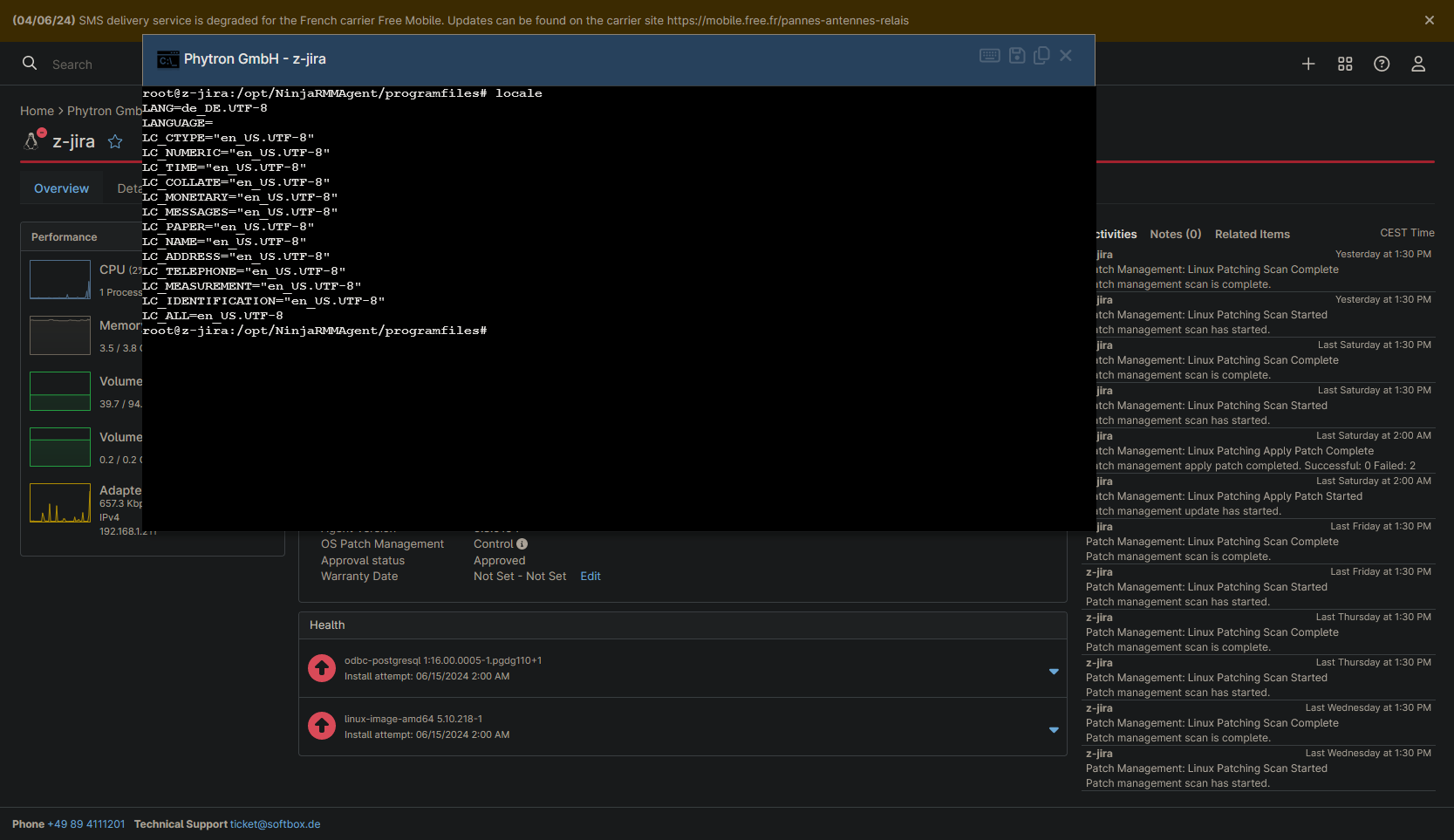Screen dimensions: 1454x840
Task: Open the Related Items tab
Action: pos(1252,234)
